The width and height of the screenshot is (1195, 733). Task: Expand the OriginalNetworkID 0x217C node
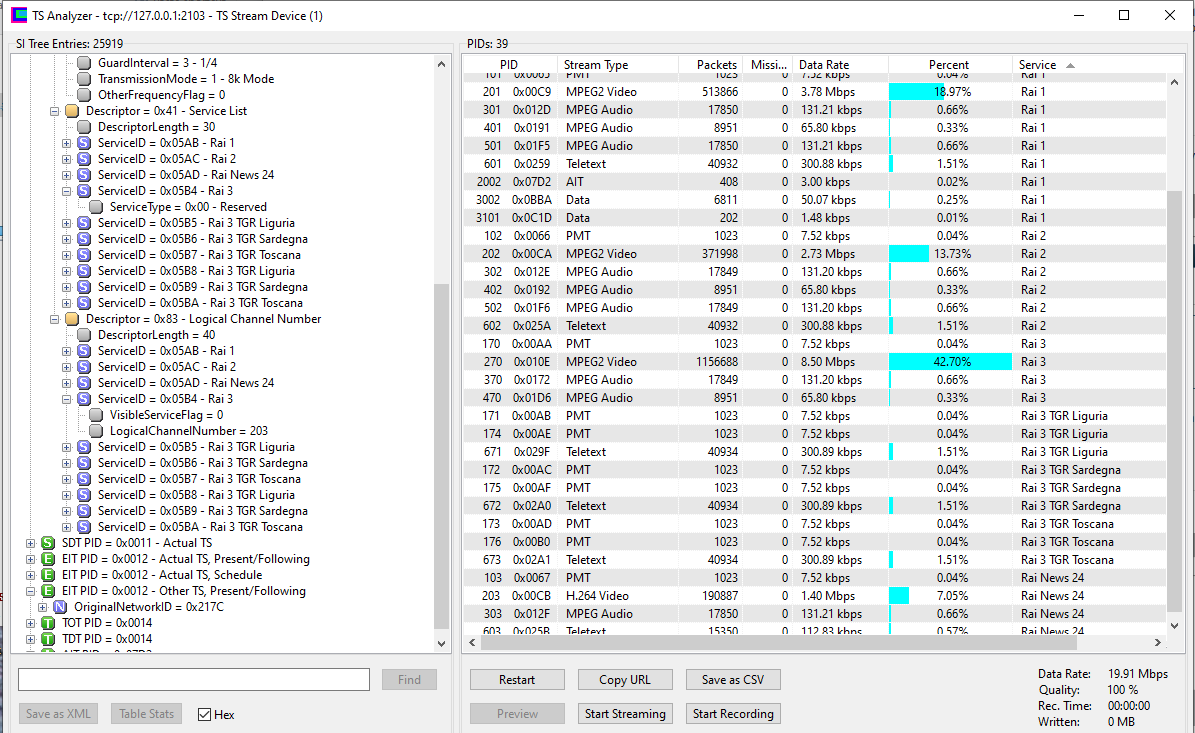[43, 607]
